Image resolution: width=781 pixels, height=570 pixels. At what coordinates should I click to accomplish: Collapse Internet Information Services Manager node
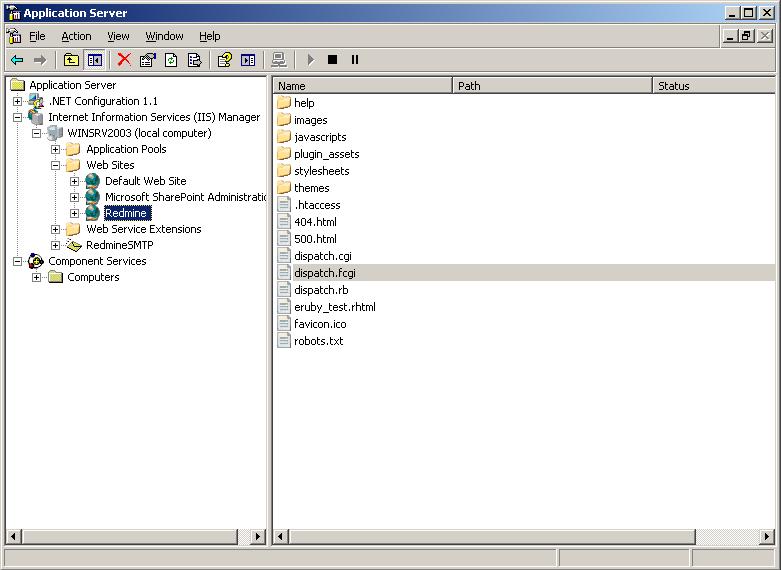tap(17, 118)
